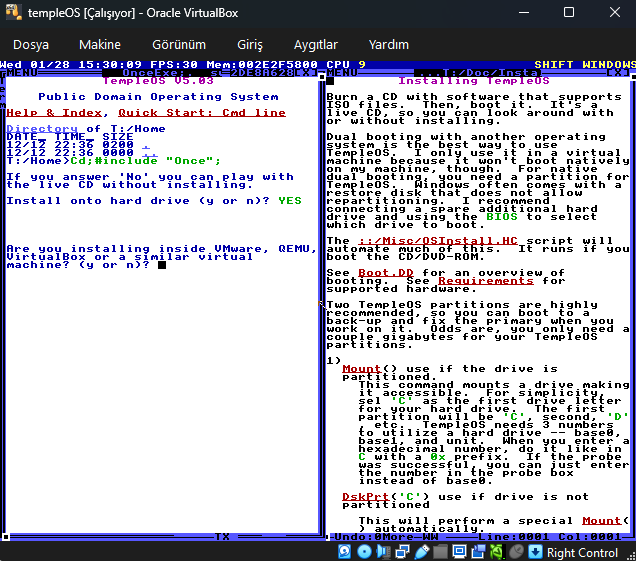This screenshot has height=561, width=636.
Task: Click the 'Undo:0More-WW' status text
Action: tap(386, 537)
